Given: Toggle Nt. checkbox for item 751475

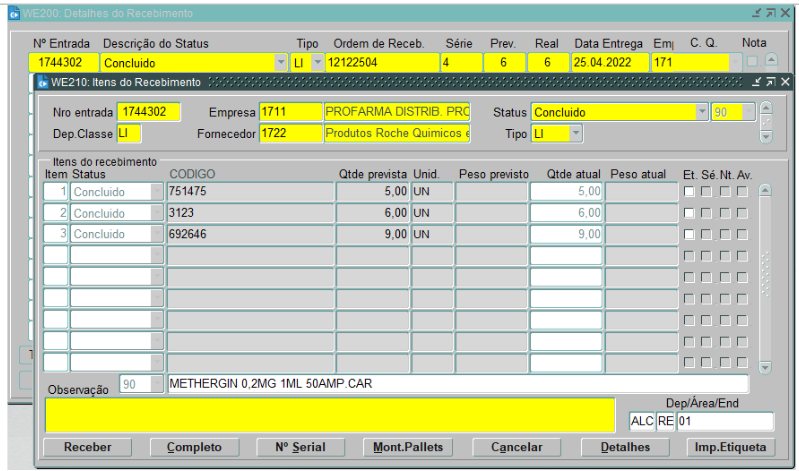Looking at the screenshot, I should 725,192.
